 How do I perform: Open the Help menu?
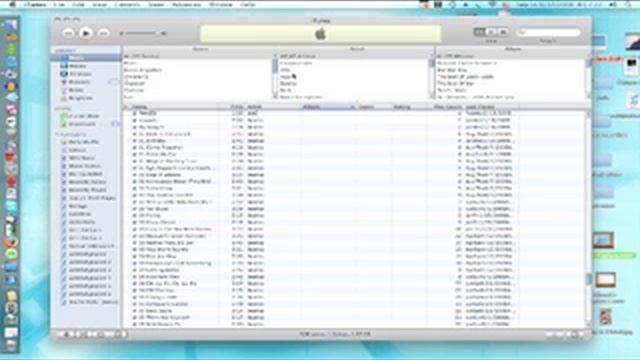click(247, 4)
